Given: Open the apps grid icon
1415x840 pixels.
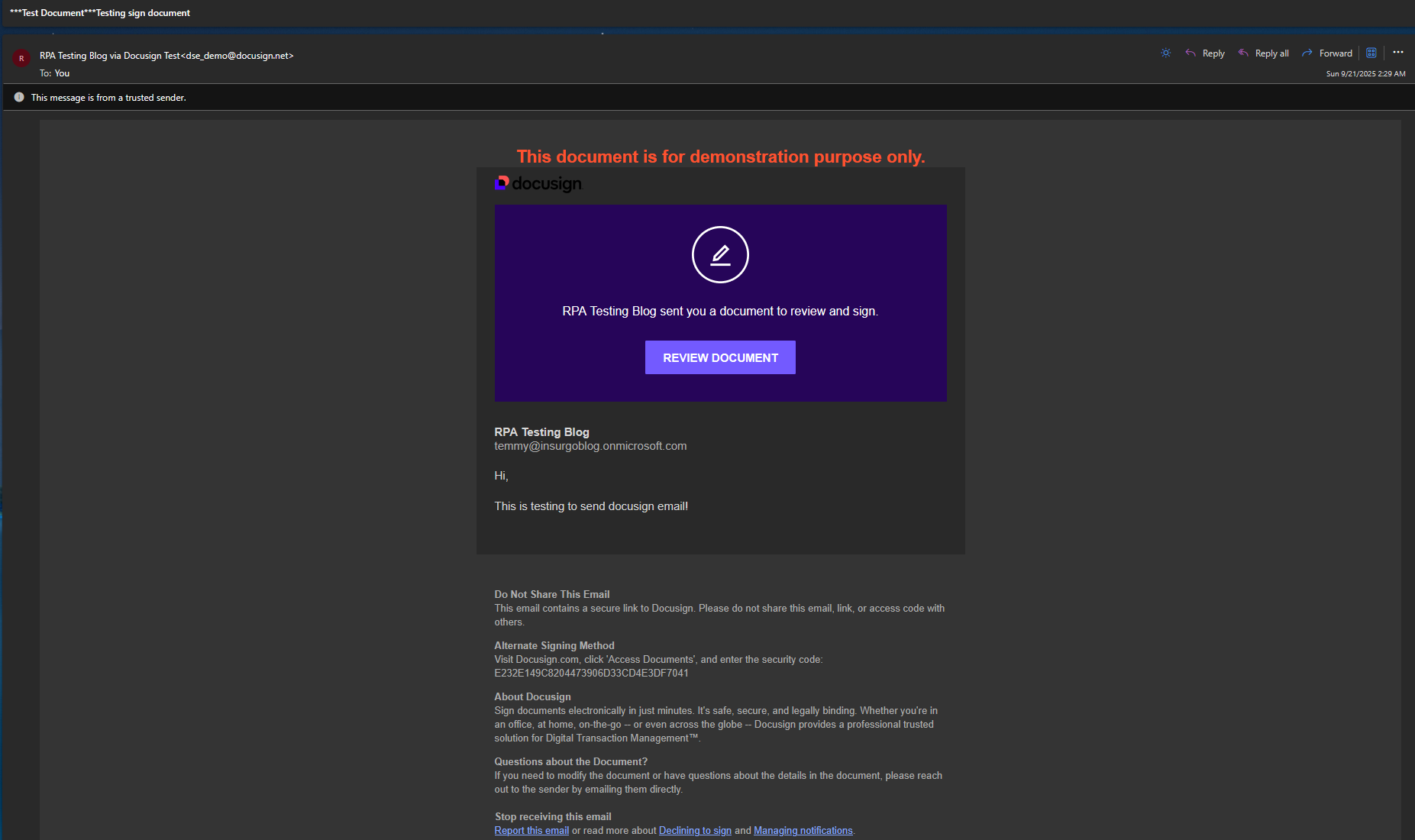Looking at the screenshot, I should tap(1371, 53).
